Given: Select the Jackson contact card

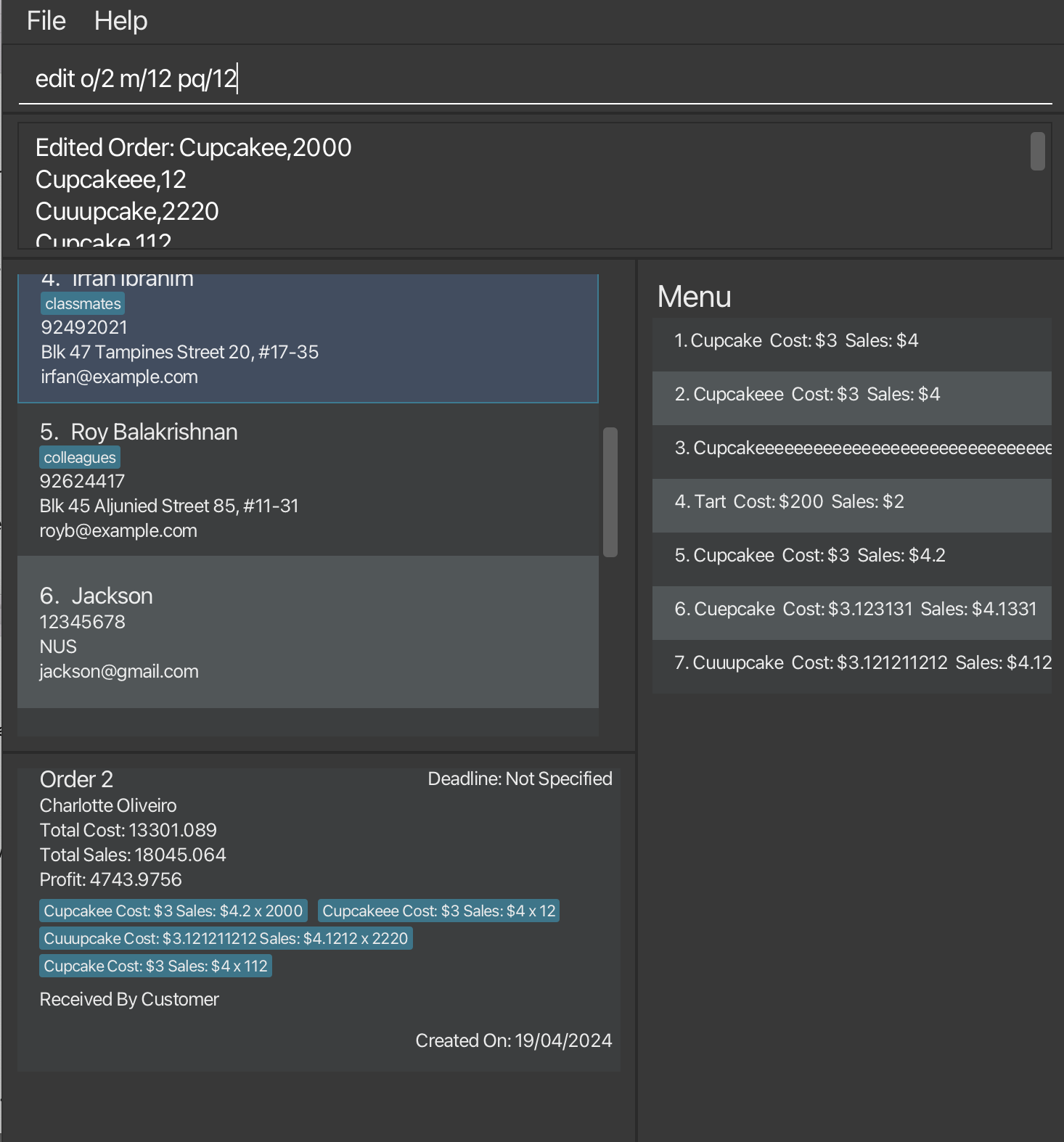Looking at the screenshot, I should tap(308, 632).
